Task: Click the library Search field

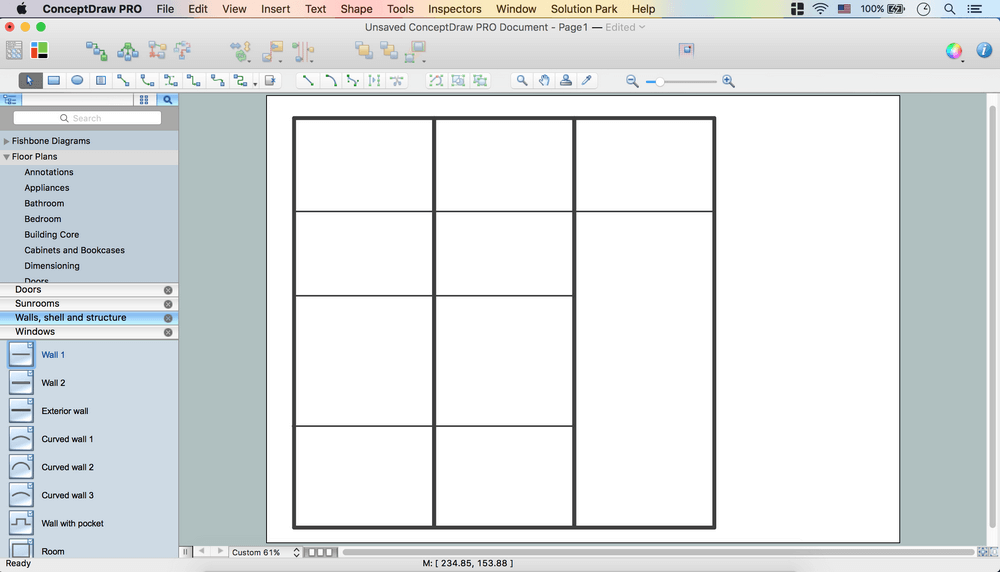Action: (x=87, y=118)
